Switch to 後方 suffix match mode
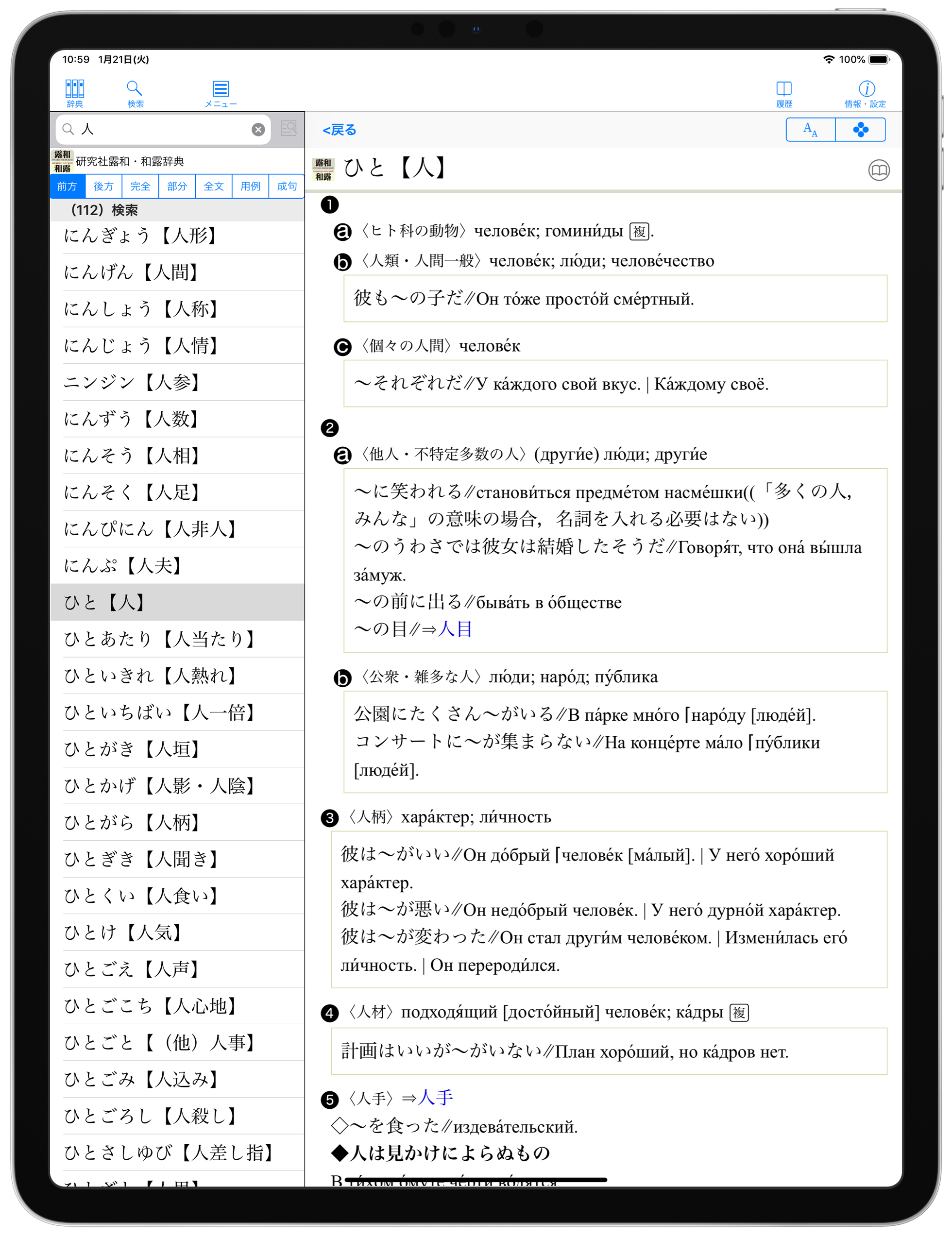952x1237 pixels. pos(103,186)
